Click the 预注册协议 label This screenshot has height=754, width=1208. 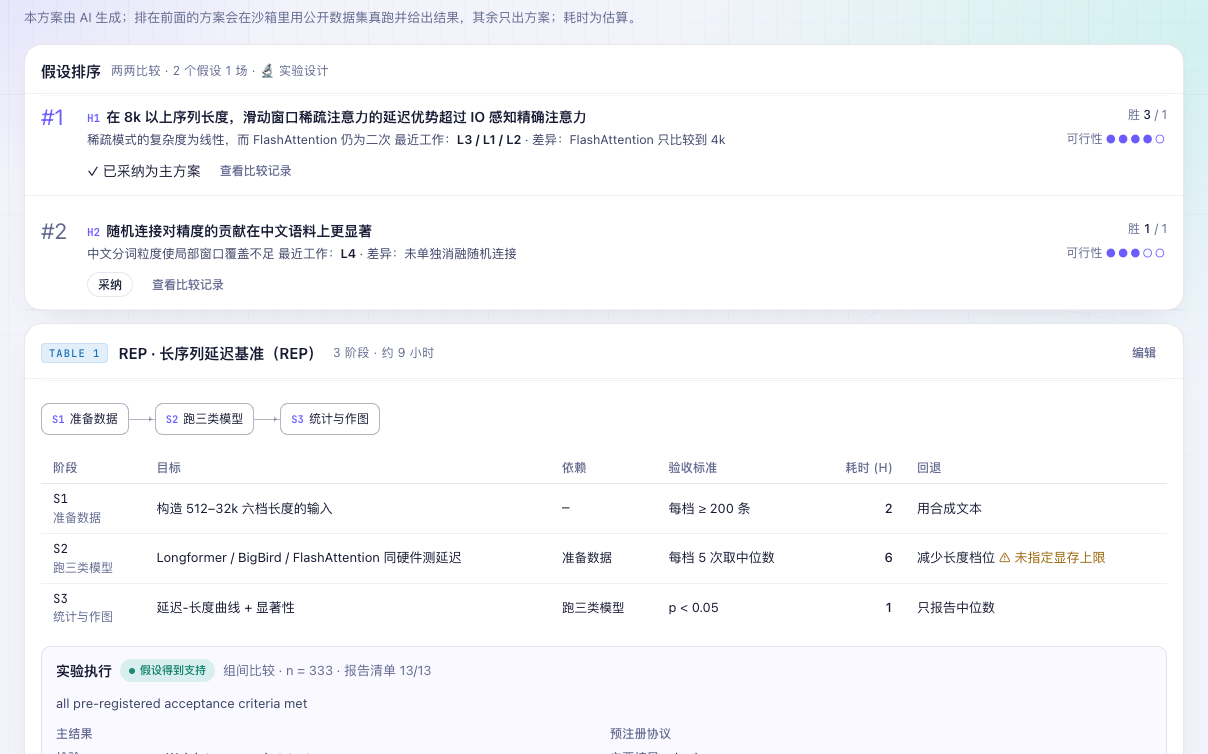641,734
